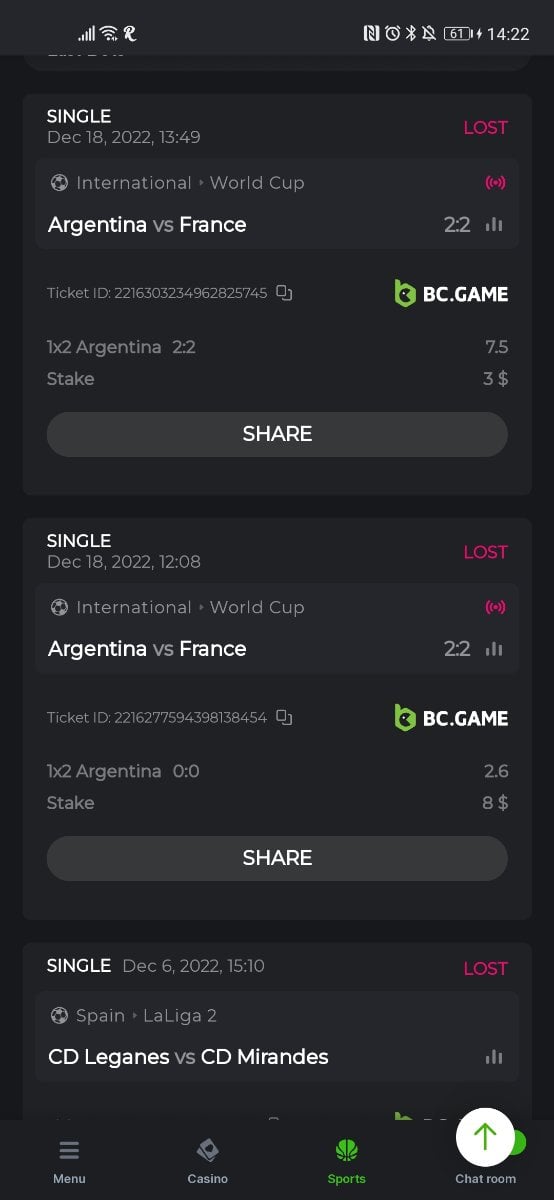The height and width of the screenshot is (1200, 554).
Task: Tap BC.GAME logo on second ticket
Action: (451, 717)
